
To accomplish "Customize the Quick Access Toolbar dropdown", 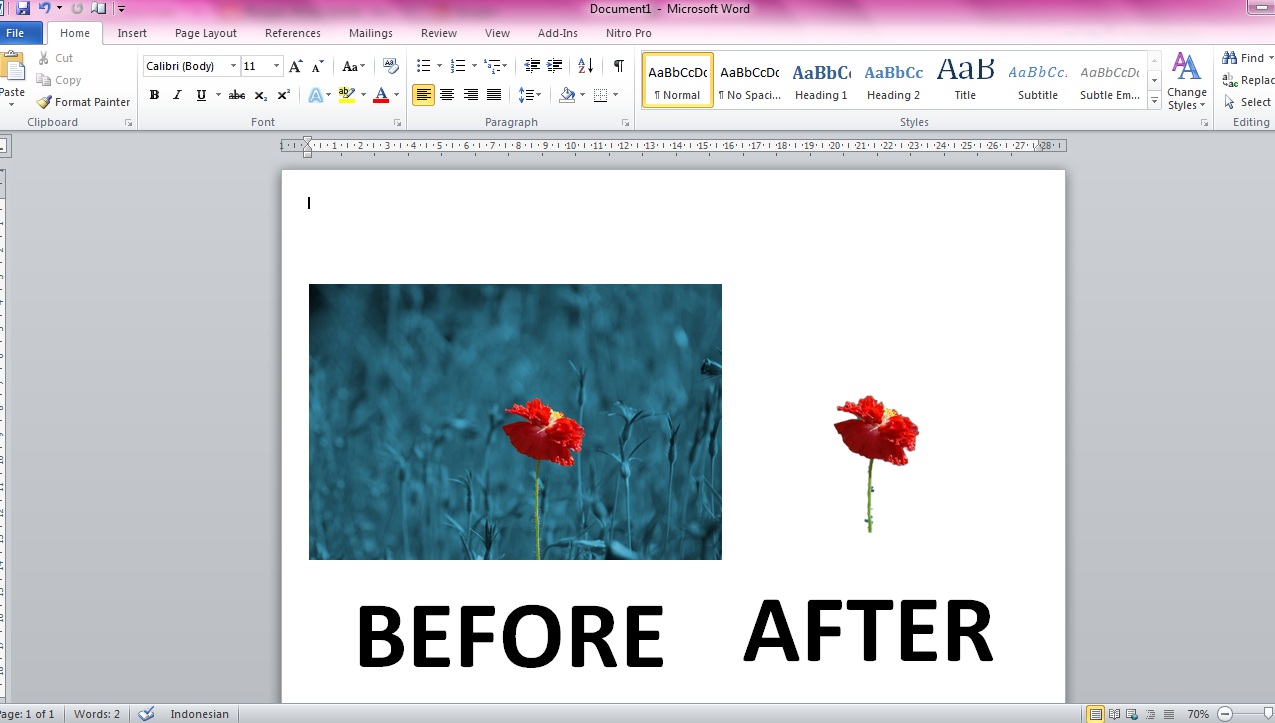I will pyautogui.click(x=121, y=8).
